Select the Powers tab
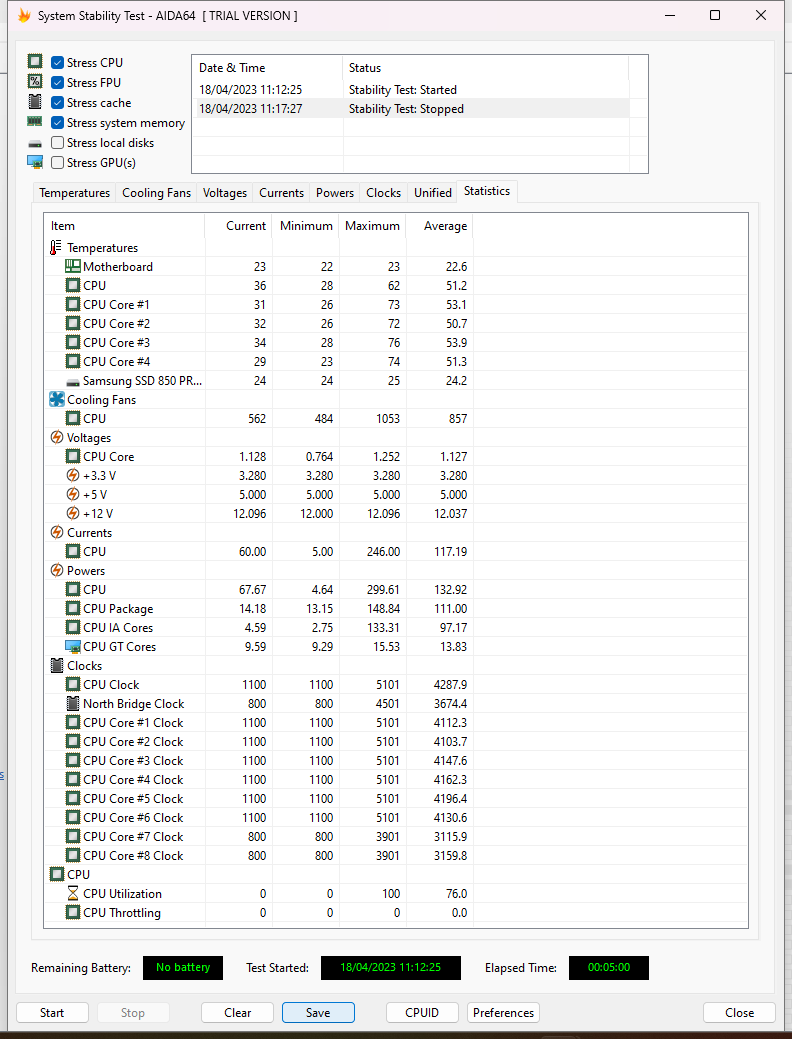Image resolution: width=792 pixels, height=1039 pixels. pos(335,193)
